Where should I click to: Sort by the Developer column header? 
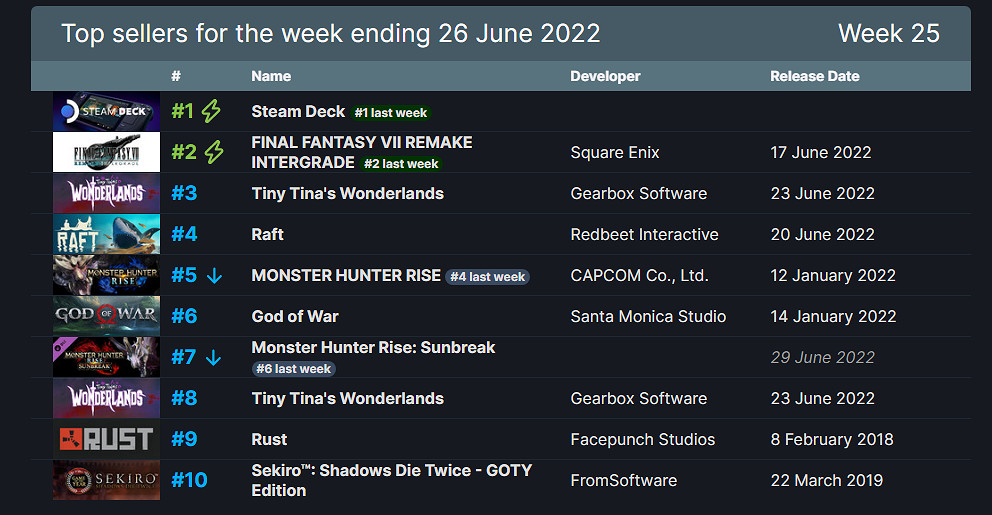605,76
